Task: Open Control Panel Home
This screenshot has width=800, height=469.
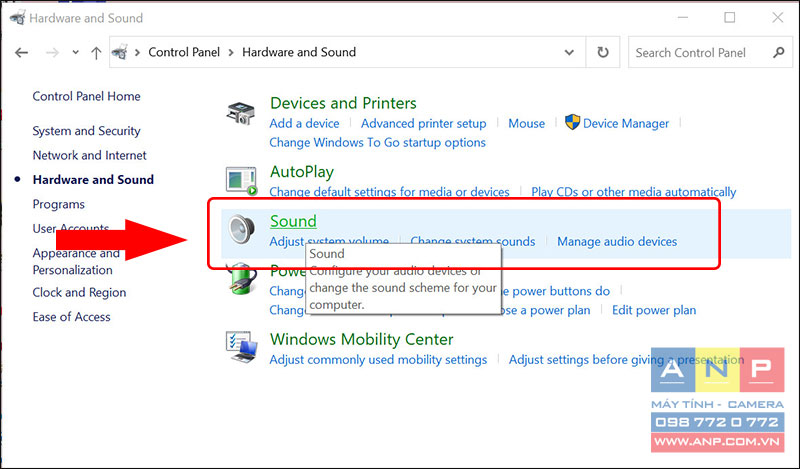Action: tap(86, 96)
